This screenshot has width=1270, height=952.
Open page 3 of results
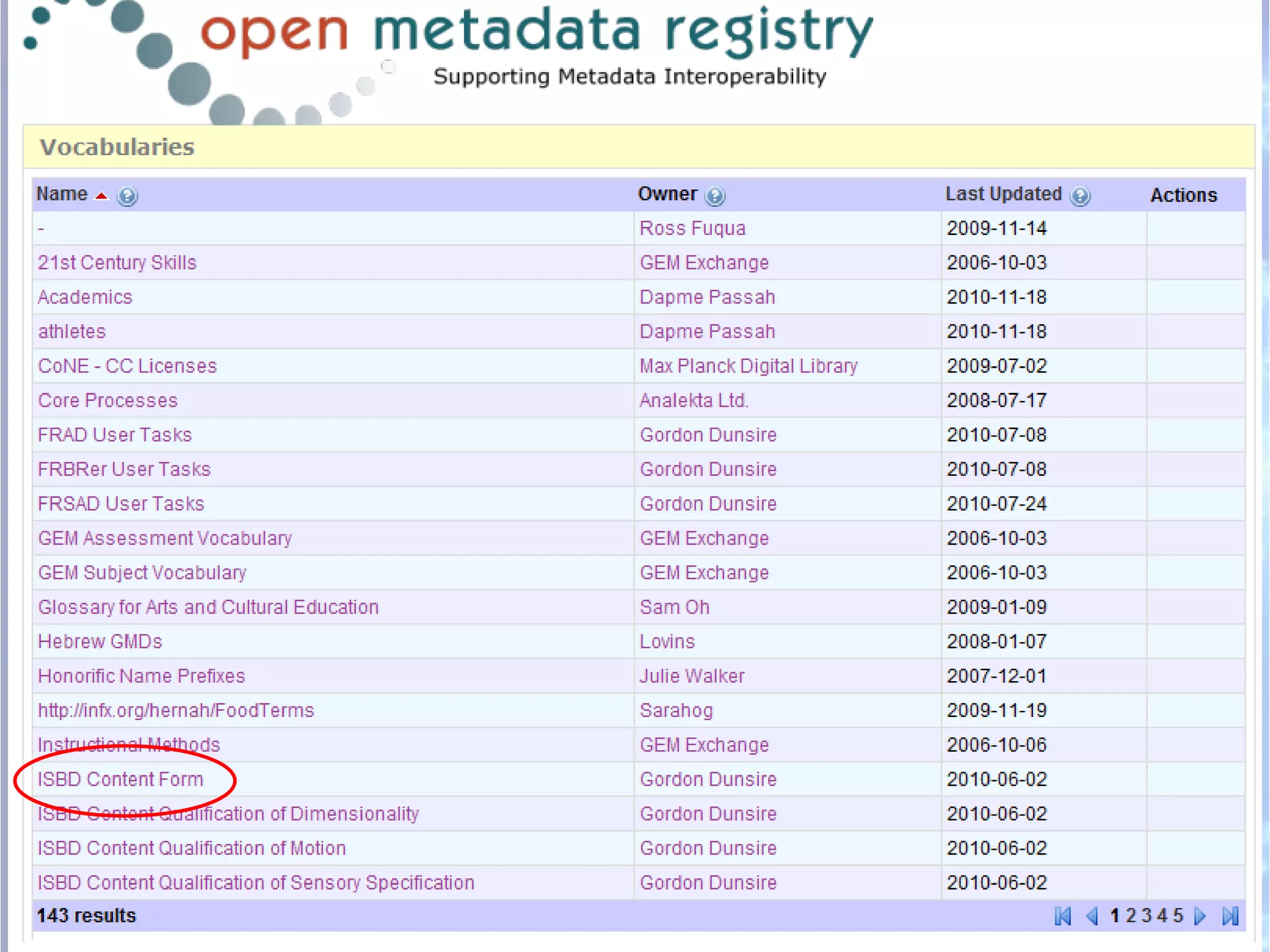pyautogui.click(x=1146, y=915)
